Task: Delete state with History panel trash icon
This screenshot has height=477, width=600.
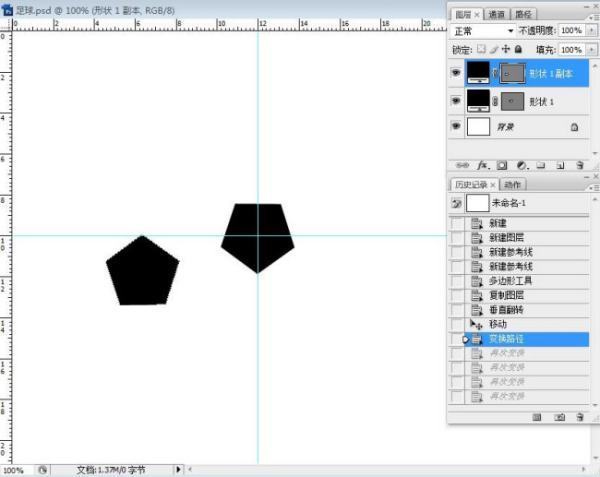Action: [579, 416]
